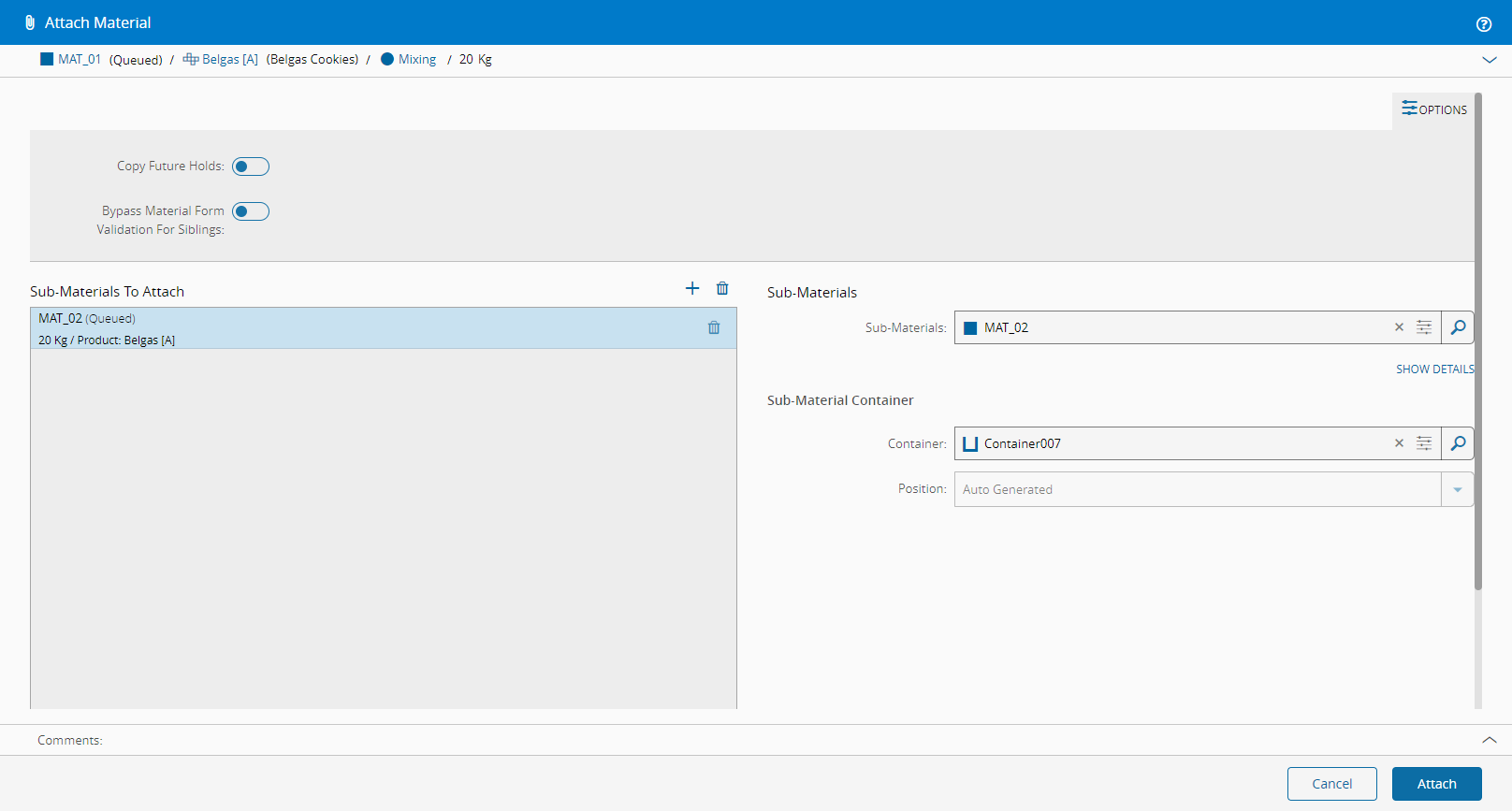The image size is (1512, 811).
Task: Click the help question mark icon
Action: tap(1483, 24)
